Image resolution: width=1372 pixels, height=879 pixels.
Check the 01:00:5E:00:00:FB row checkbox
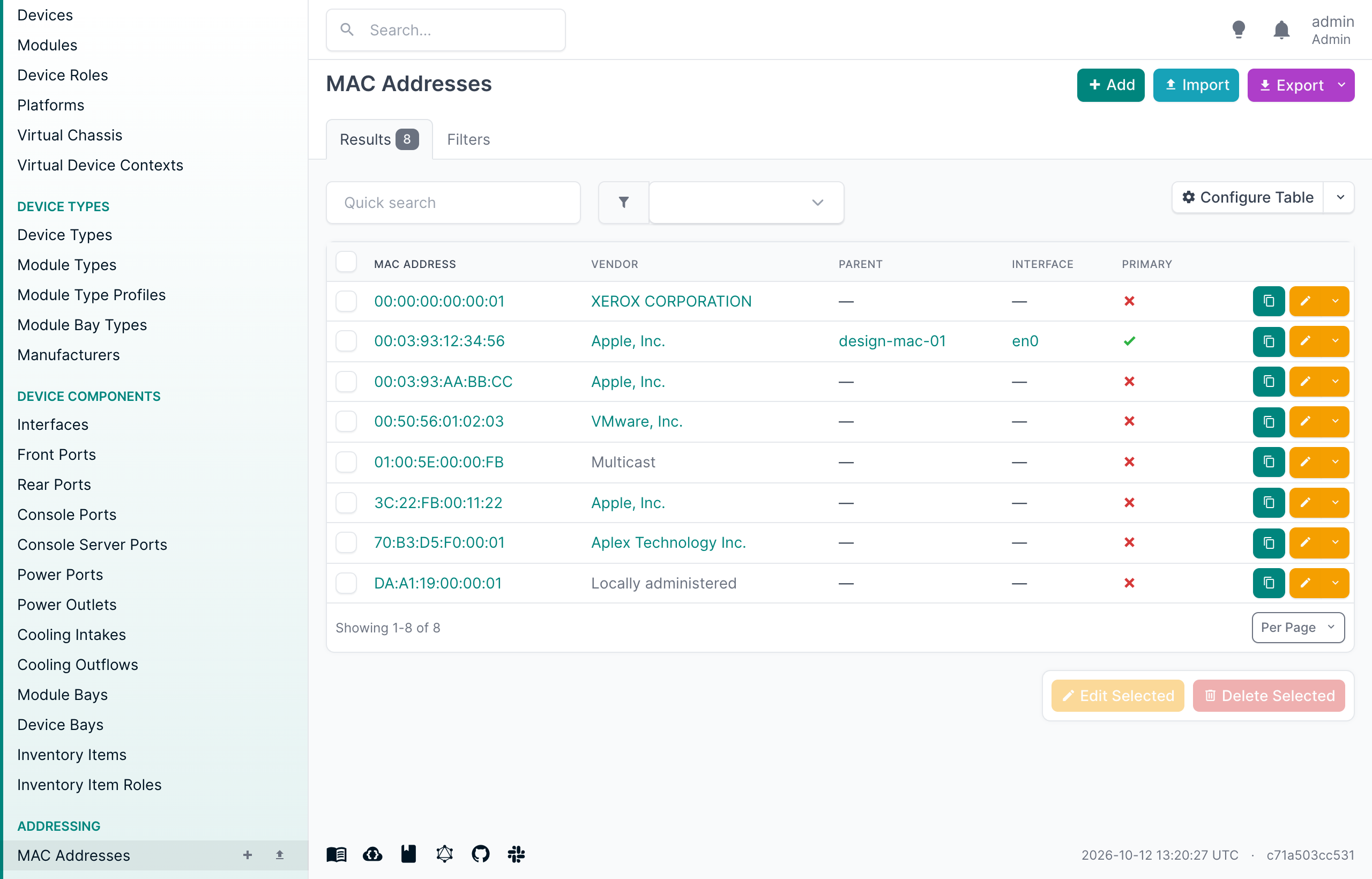[346, 462]
